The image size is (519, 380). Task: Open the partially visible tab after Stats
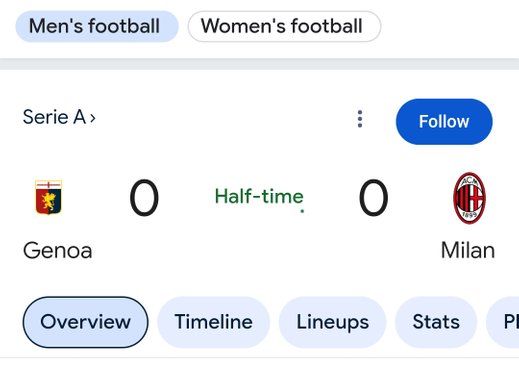click(503, 322)
